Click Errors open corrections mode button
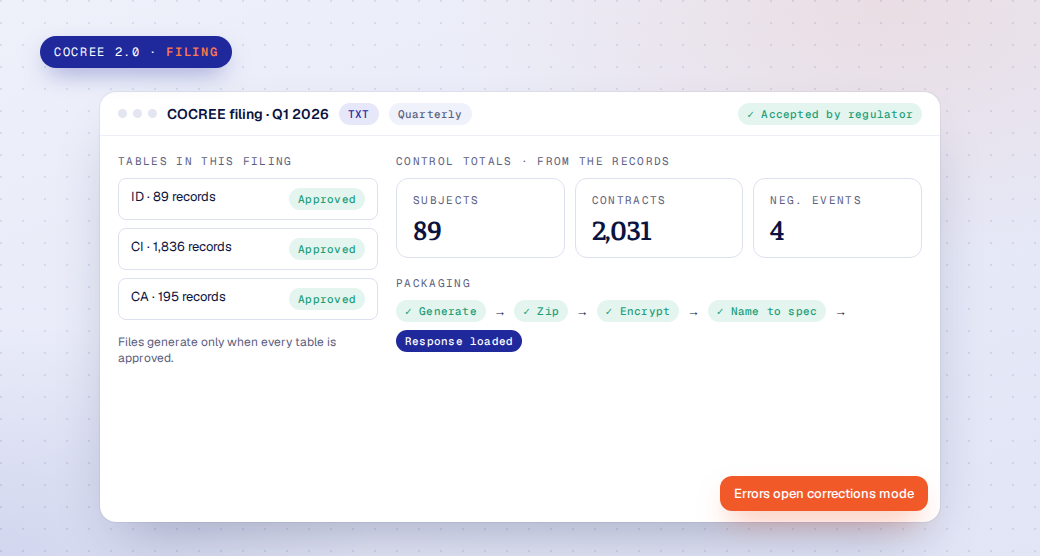This screenshot has height=556, width=1040. coord(824,494)
